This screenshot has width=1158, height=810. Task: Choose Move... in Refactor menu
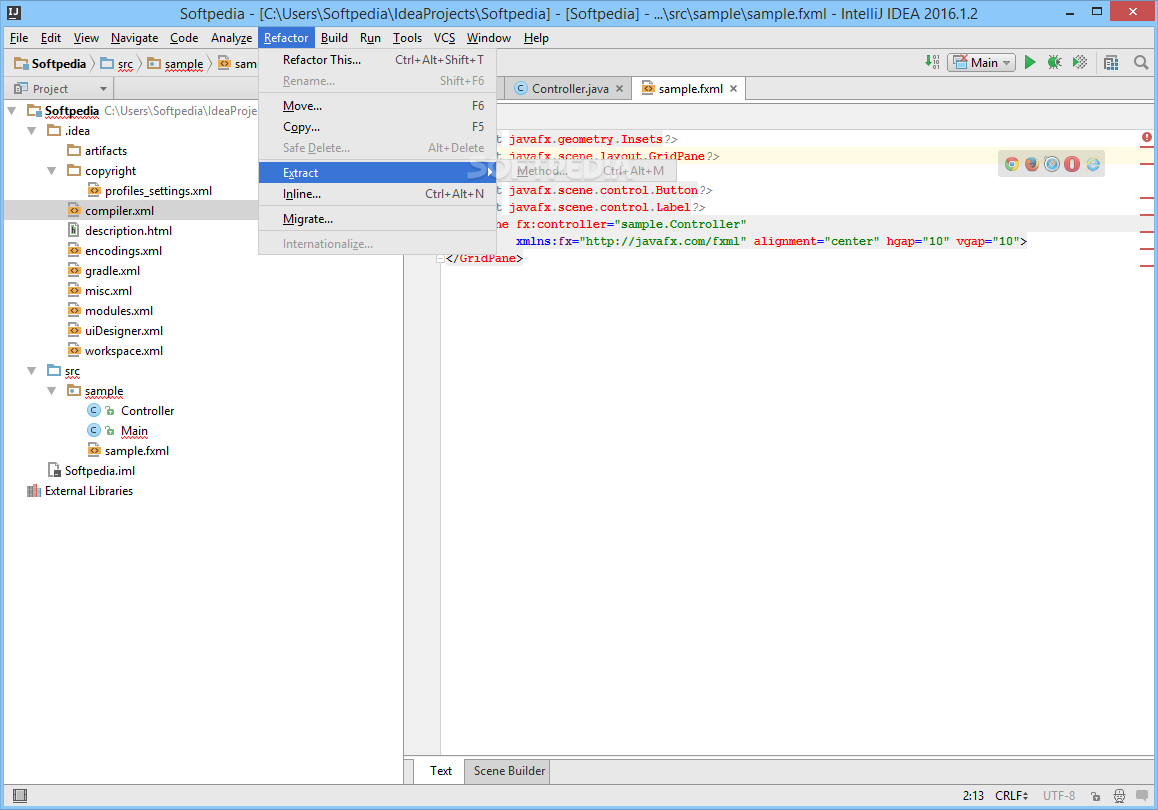(377, 106)
